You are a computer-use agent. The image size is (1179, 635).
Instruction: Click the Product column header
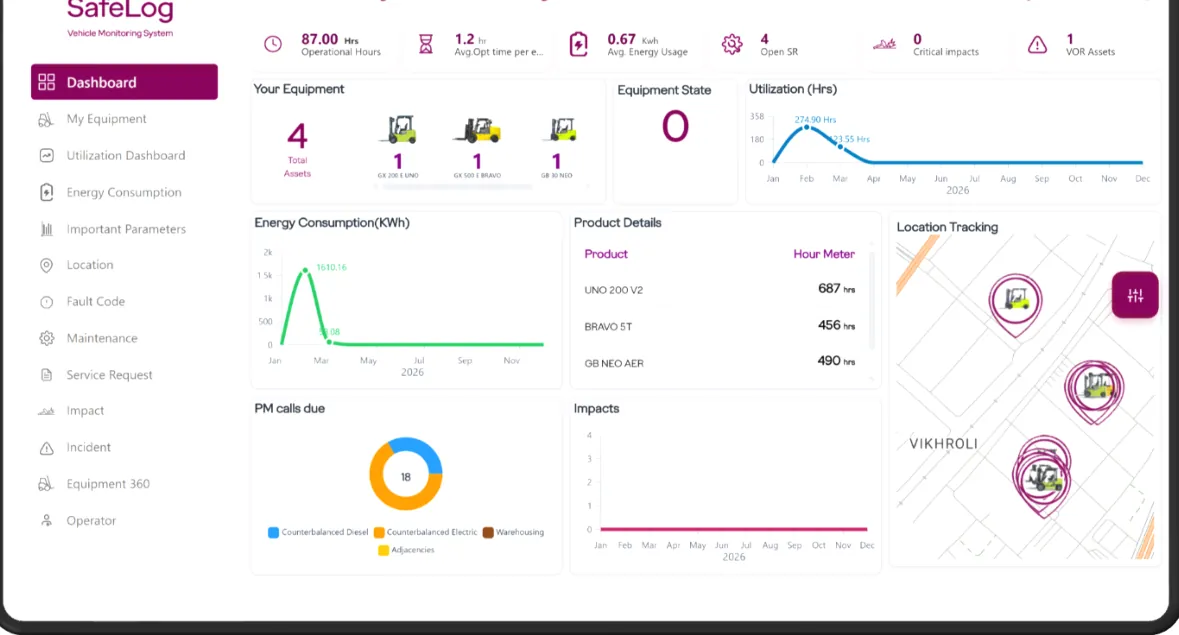pyautogui.click(x=606, y=254)
